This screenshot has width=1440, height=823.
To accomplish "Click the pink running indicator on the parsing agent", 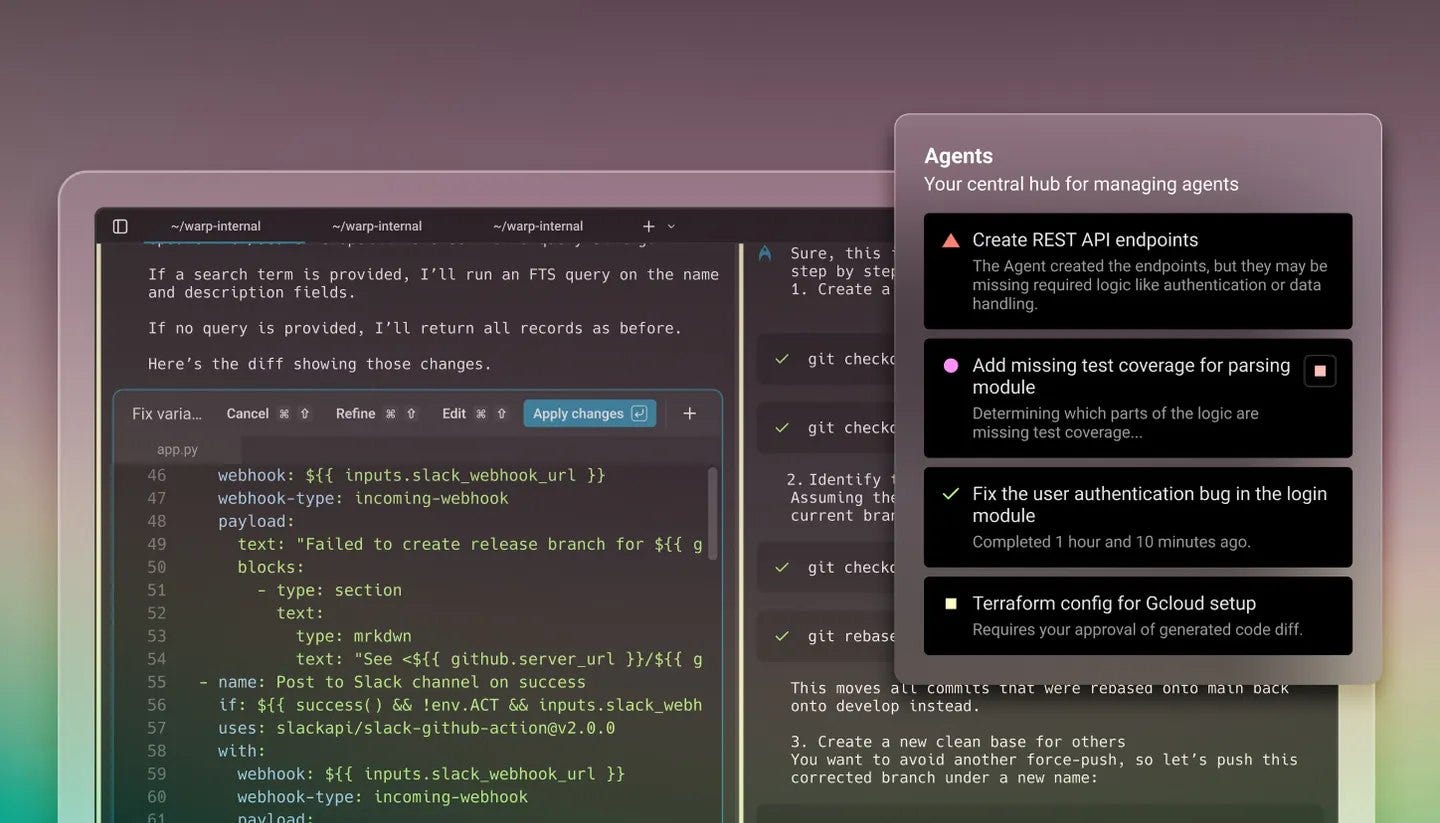I will (948, 367).
